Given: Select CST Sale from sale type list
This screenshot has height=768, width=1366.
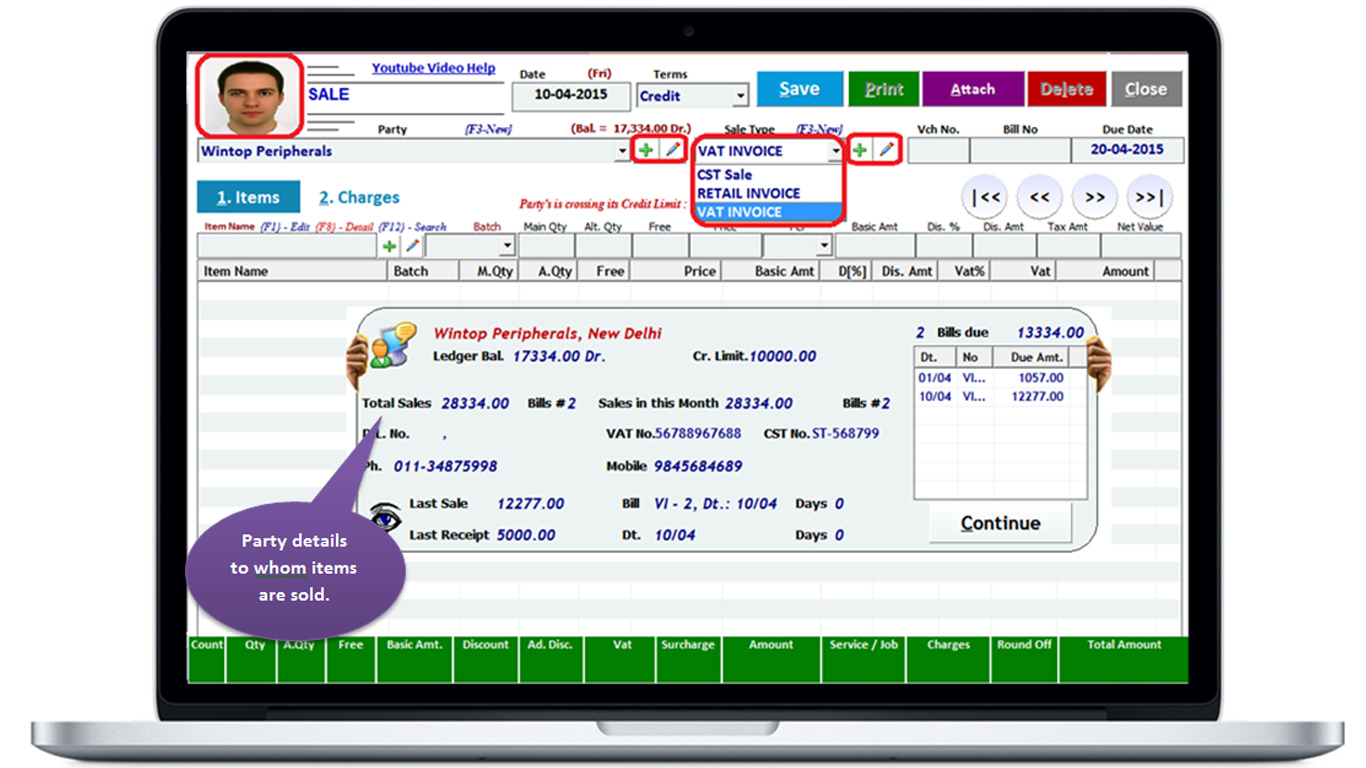Looking at the screenshot, I should point(725,174).
